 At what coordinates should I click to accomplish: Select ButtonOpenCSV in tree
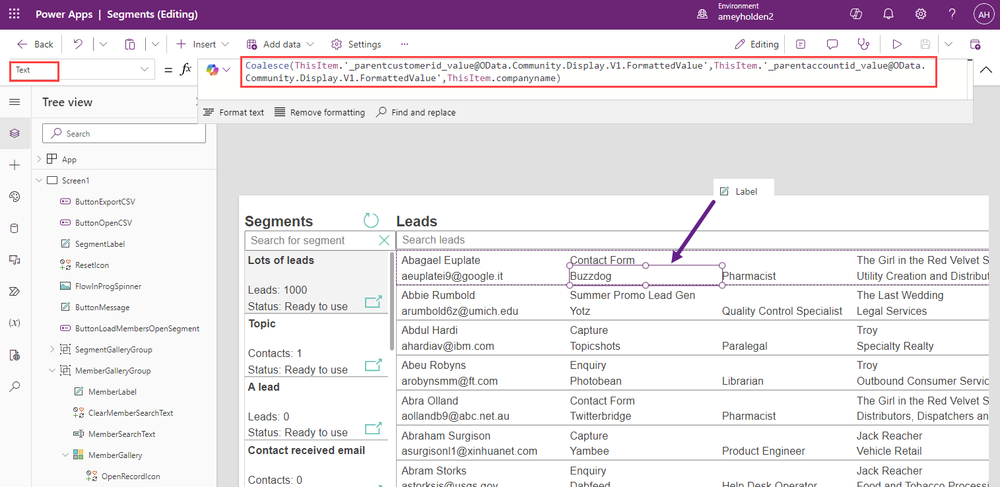point(103,222)
